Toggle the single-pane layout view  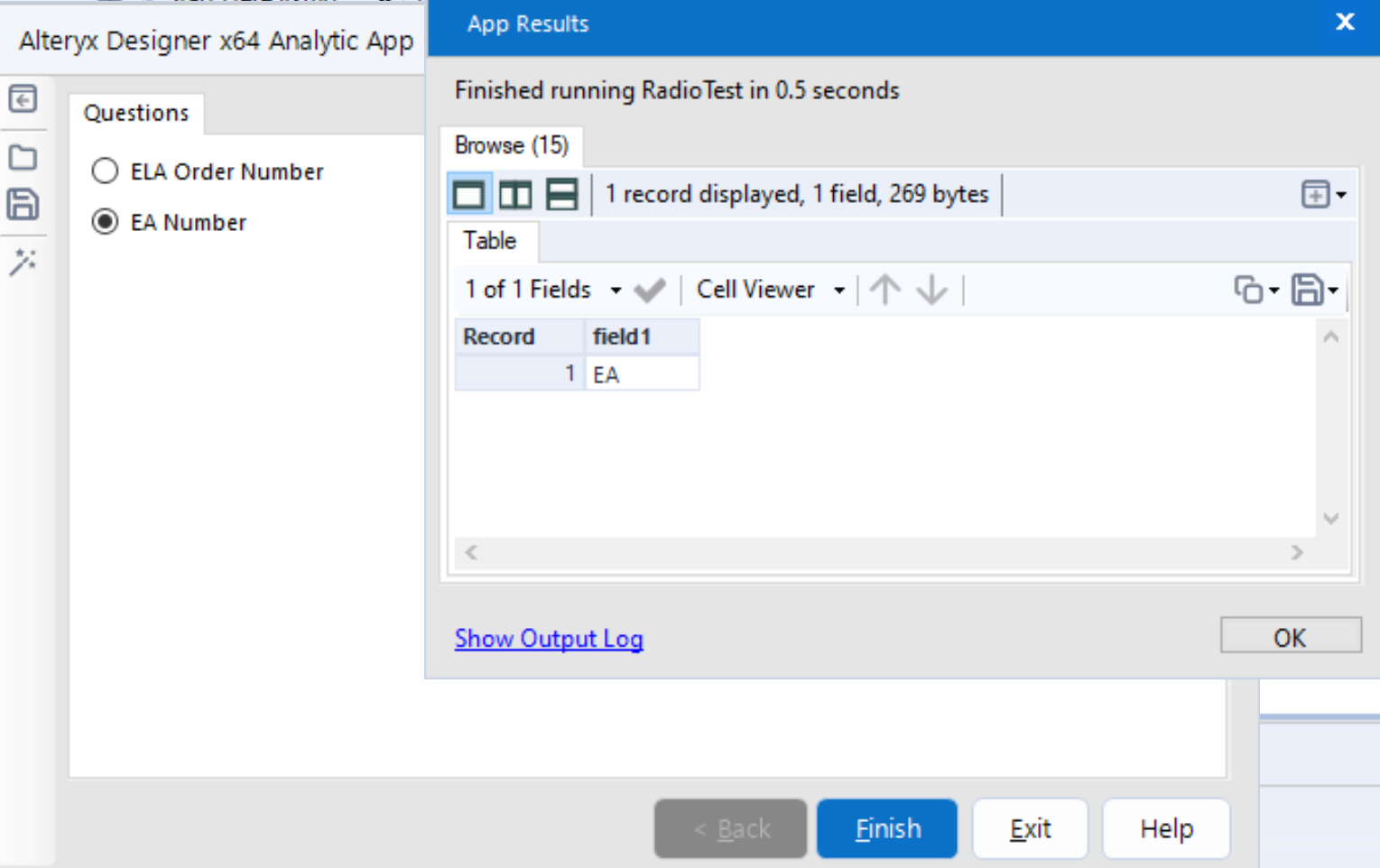469,193
